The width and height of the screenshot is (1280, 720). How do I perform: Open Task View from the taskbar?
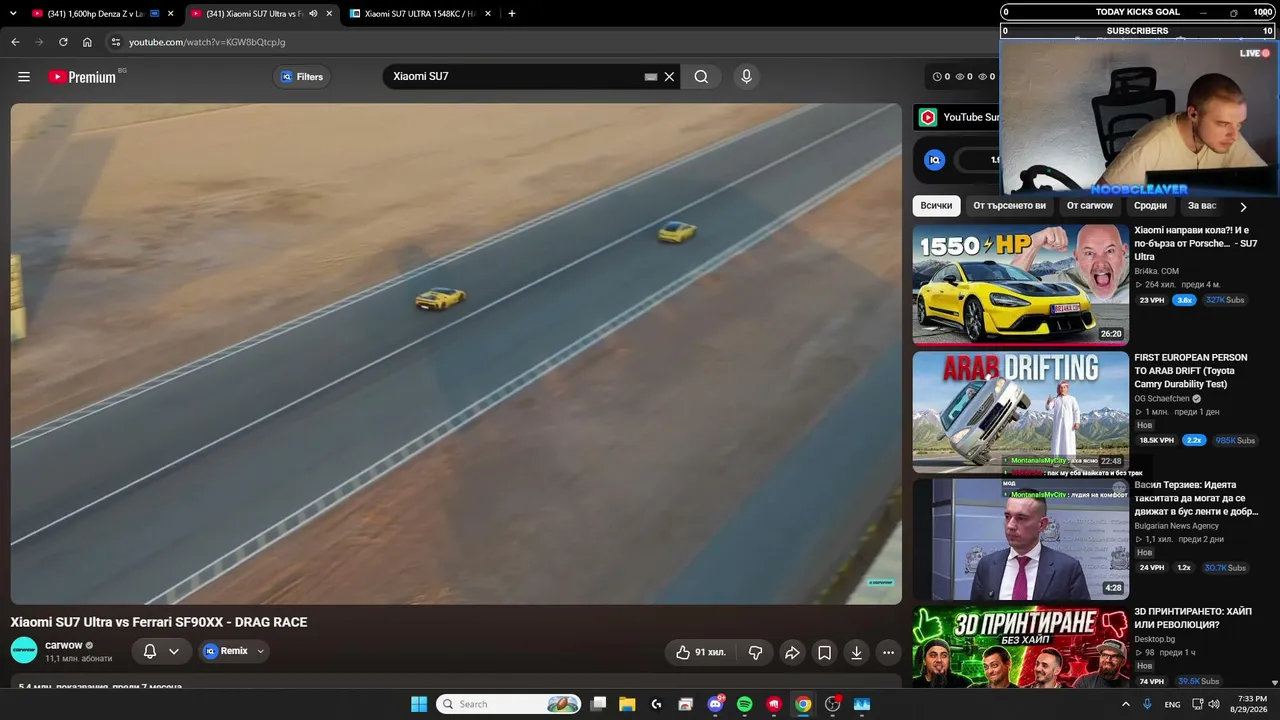598,704
